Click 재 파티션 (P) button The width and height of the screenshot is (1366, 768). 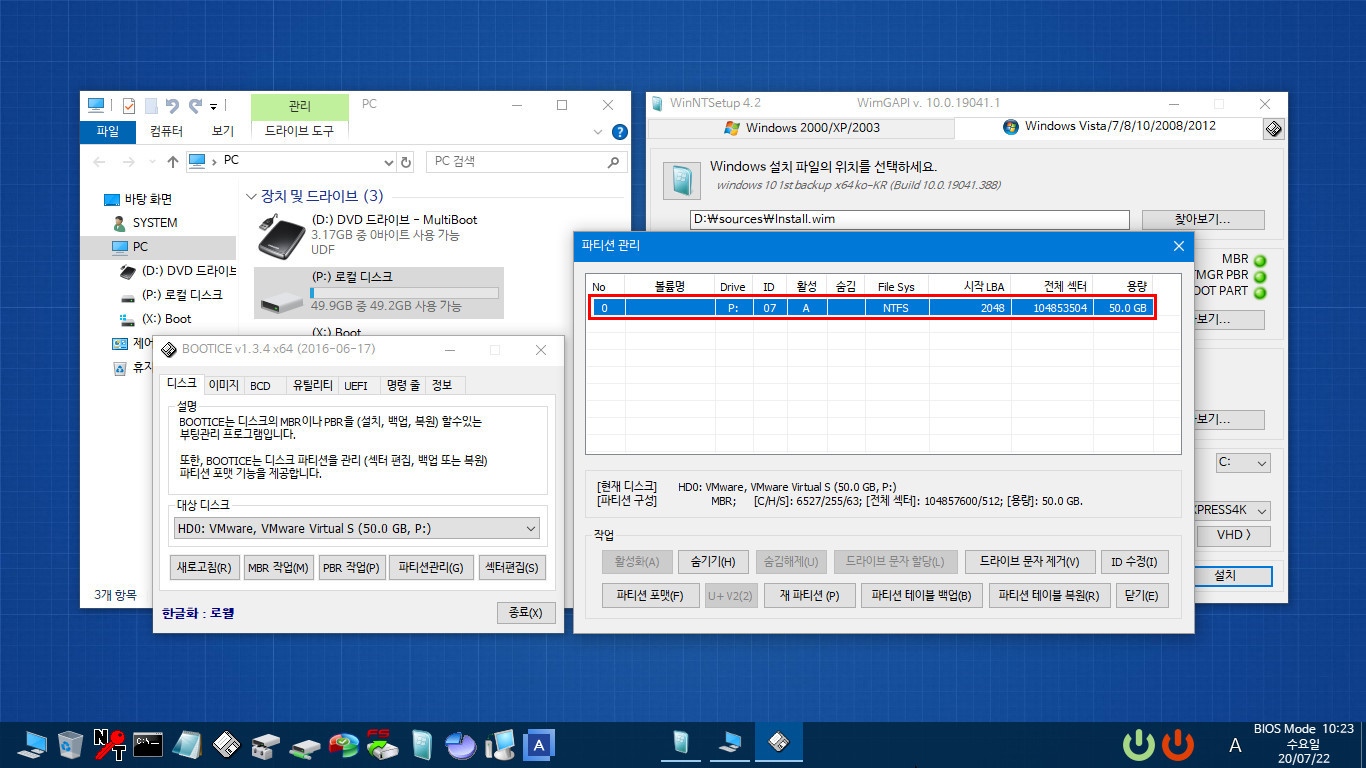coord(809,595)
